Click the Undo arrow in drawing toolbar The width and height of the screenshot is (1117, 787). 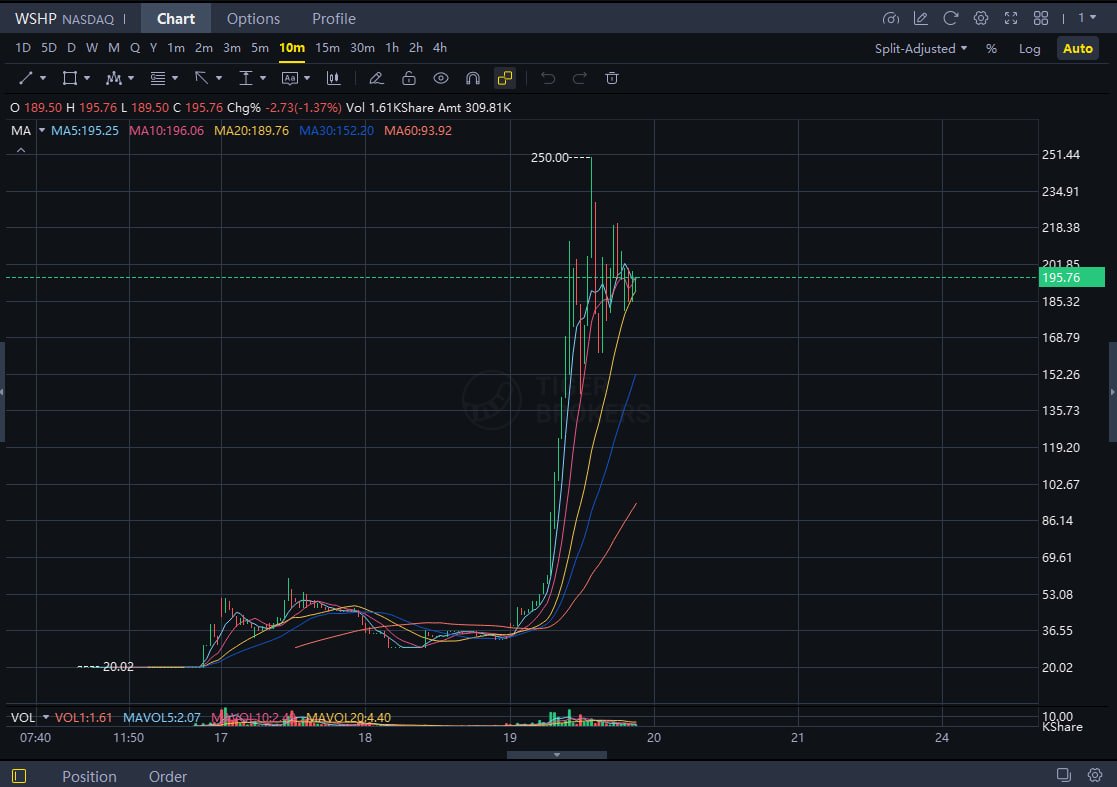tap(547, 78)
